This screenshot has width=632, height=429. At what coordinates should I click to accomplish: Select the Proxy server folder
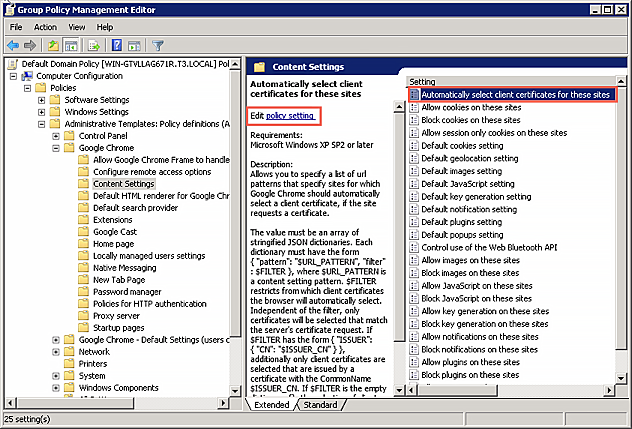pyautogui.click(x=119, y=316)
